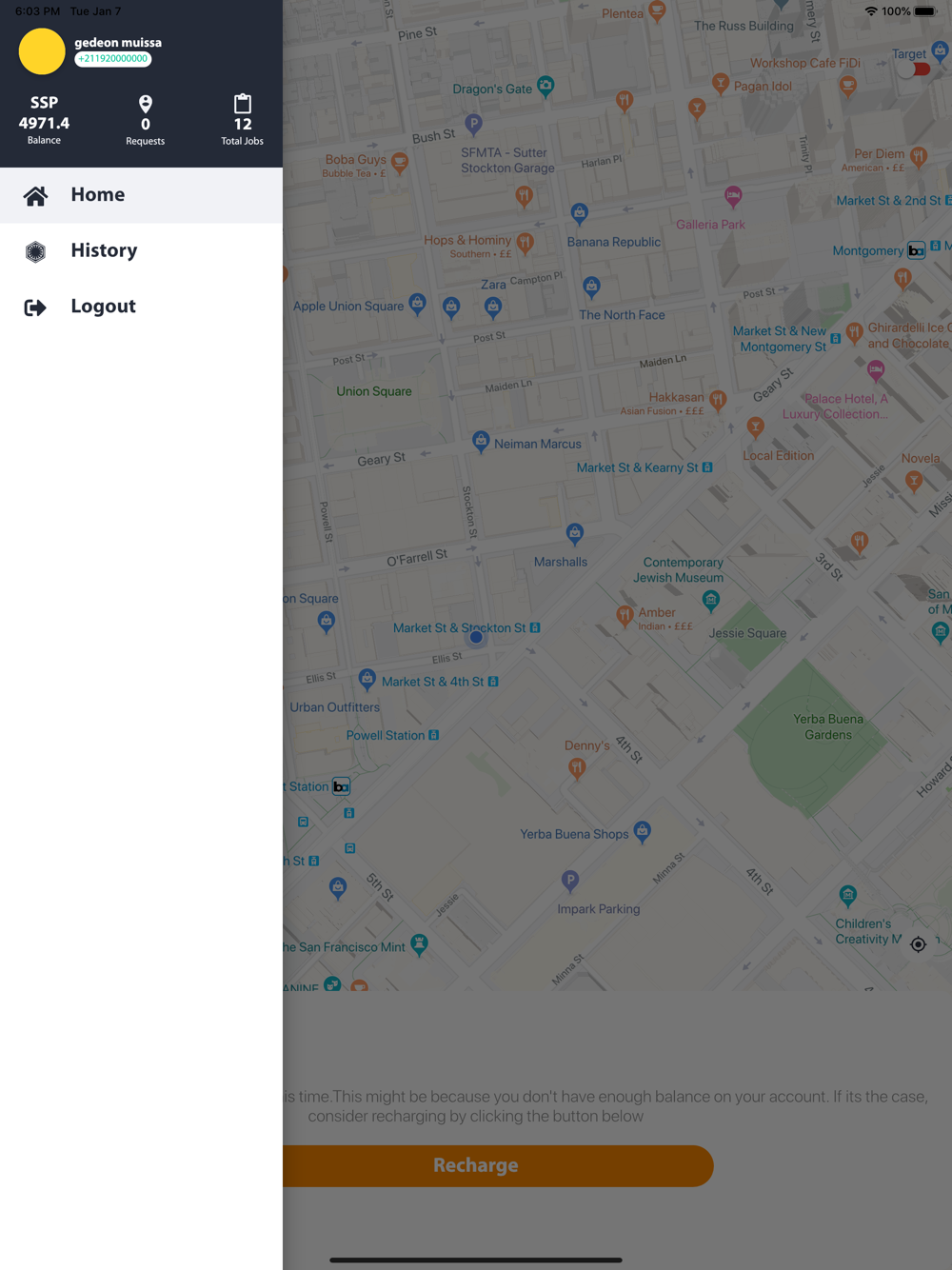Tap the Total Jobs clipboard icon
Viewport: 952px width, 1270px height.
tap(243, 104)
